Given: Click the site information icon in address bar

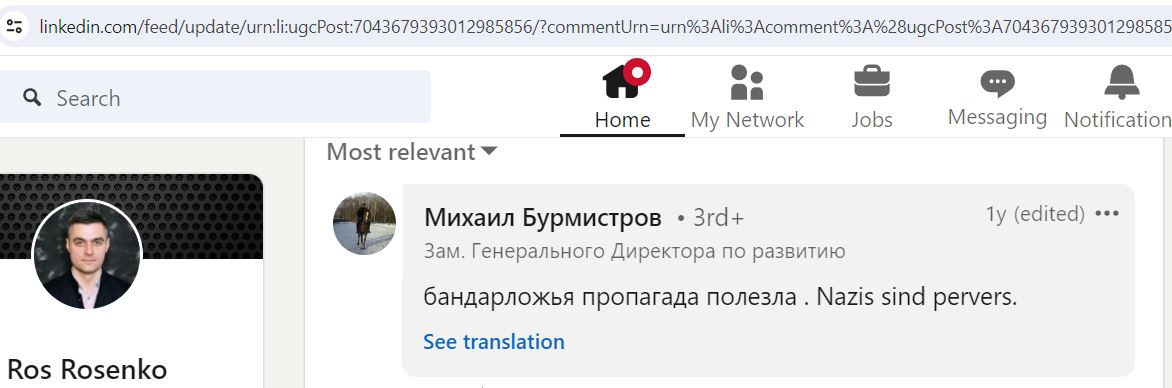Looking at the screenshot, I should (13, 28).
